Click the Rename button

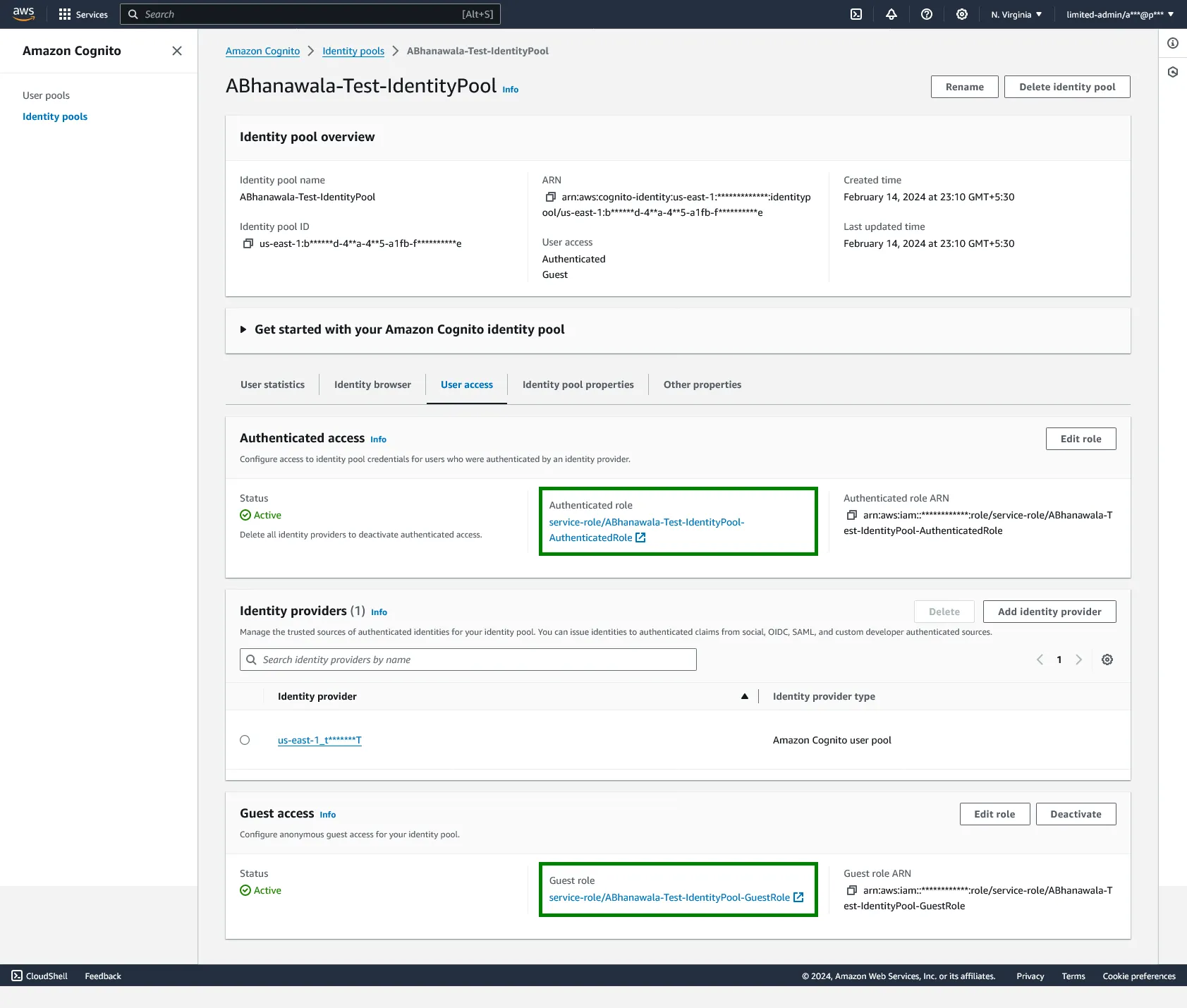964,87
